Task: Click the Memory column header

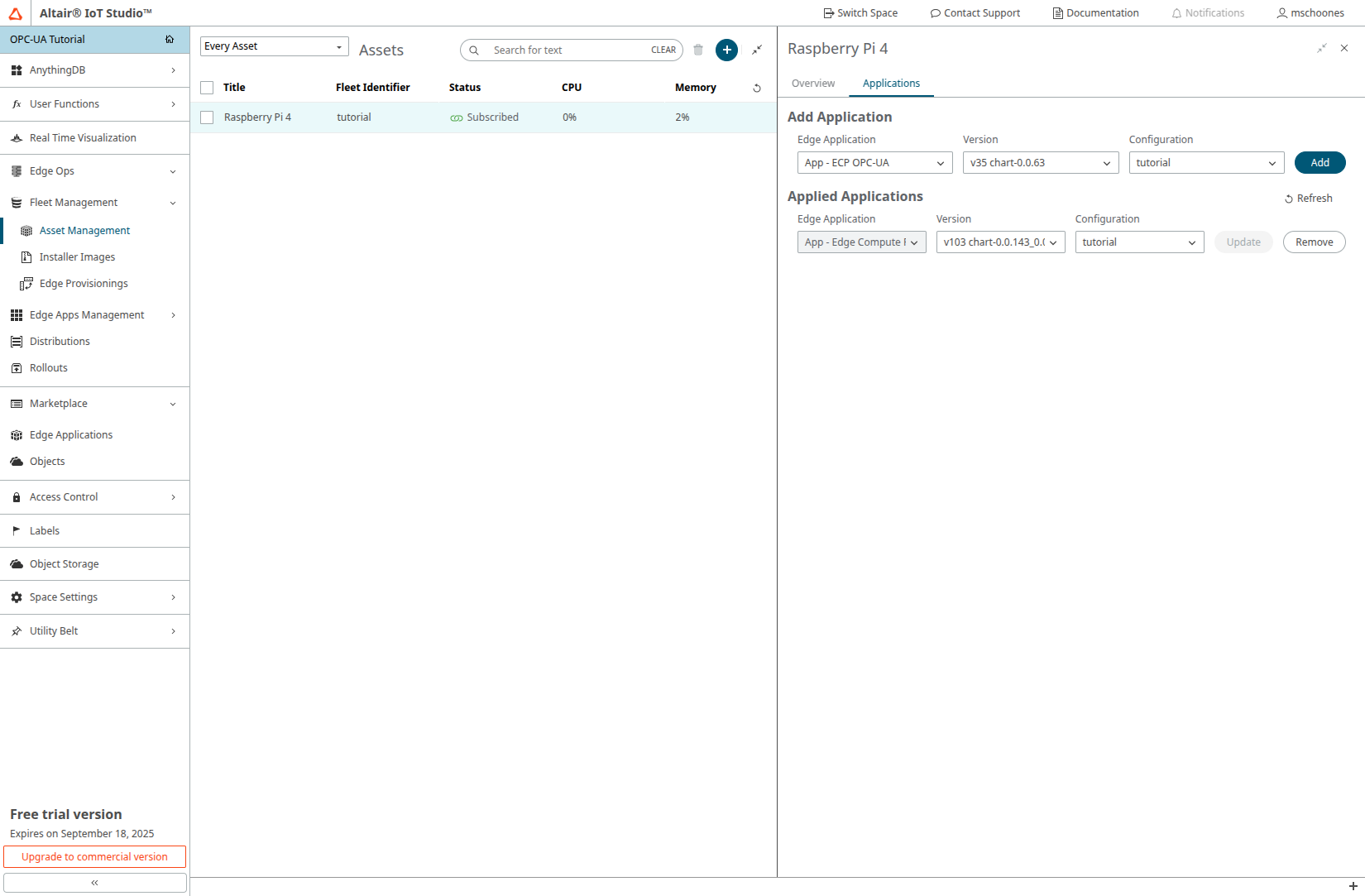Action: coord(696,88)
